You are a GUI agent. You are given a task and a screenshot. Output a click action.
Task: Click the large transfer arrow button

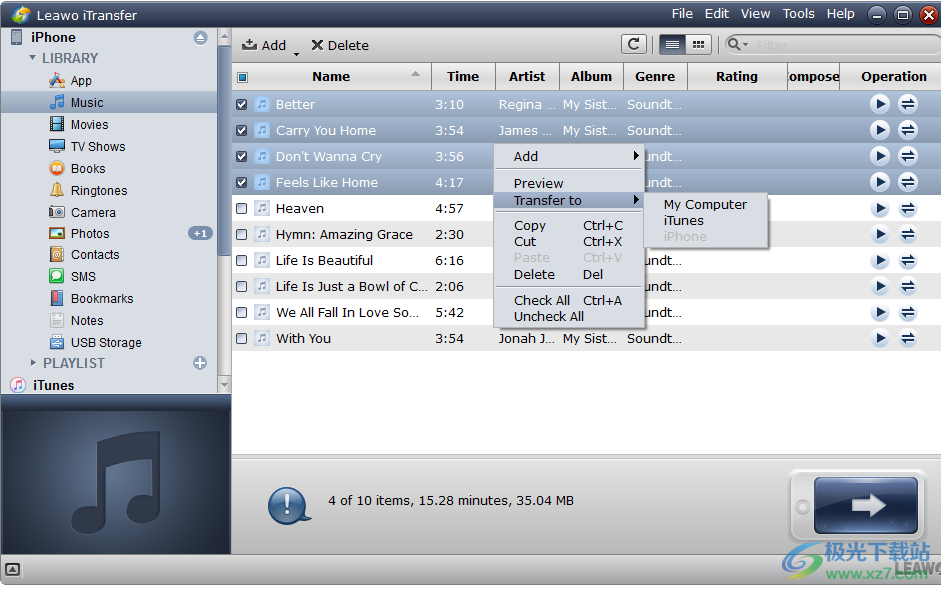coord(865,505)
